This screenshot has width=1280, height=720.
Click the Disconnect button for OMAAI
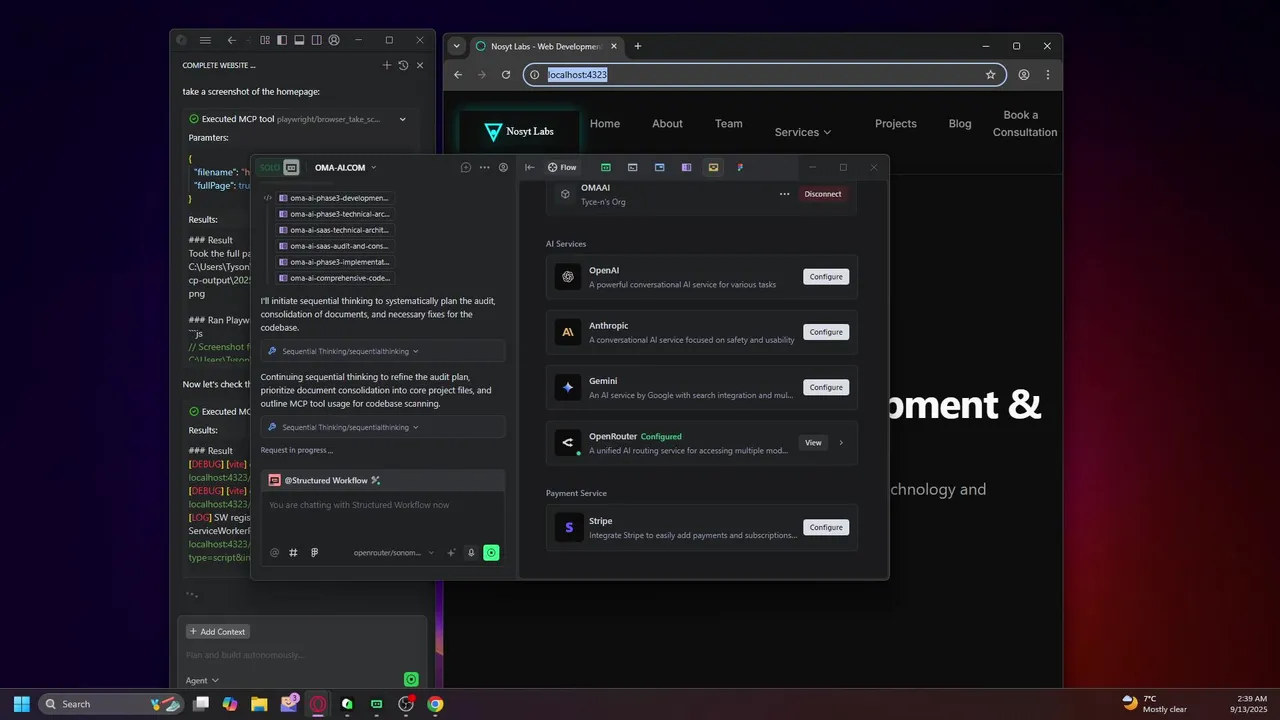tap(823, 194)
